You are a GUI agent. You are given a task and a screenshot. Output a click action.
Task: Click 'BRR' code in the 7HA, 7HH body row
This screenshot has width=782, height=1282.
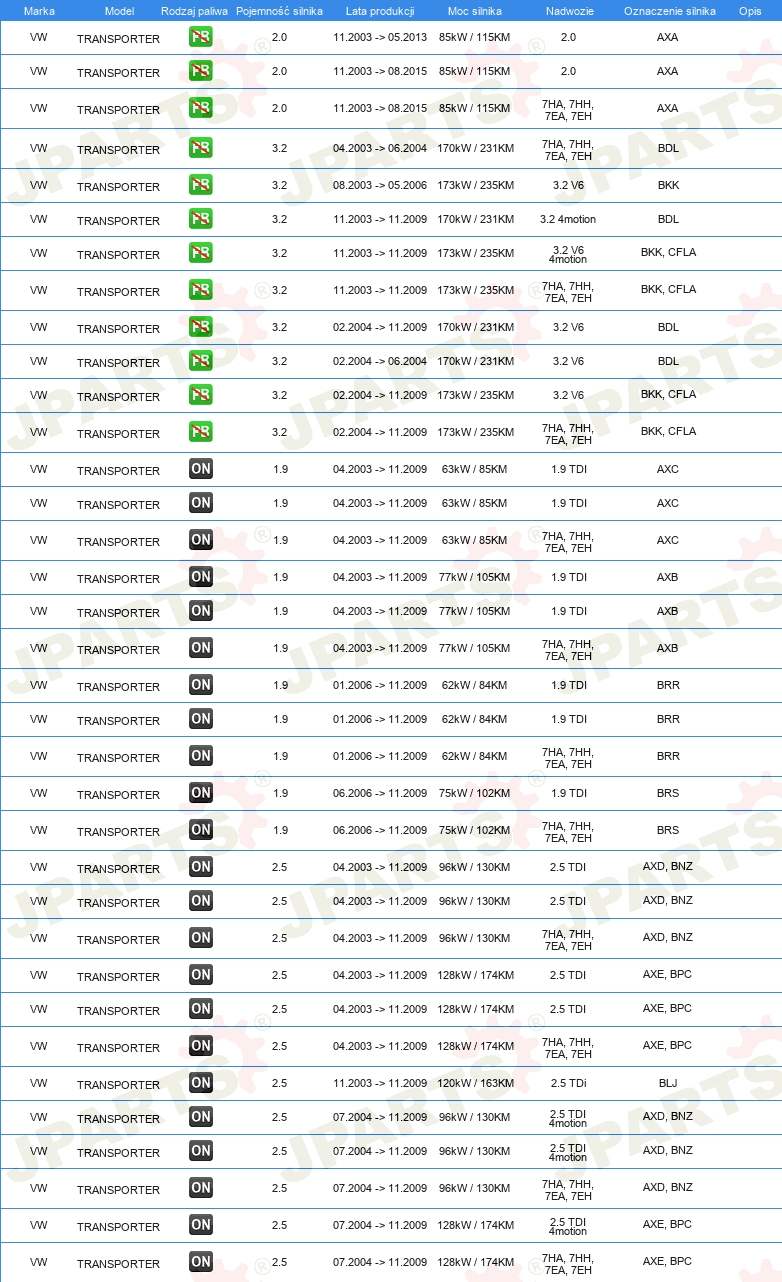[x=668, y=756]
